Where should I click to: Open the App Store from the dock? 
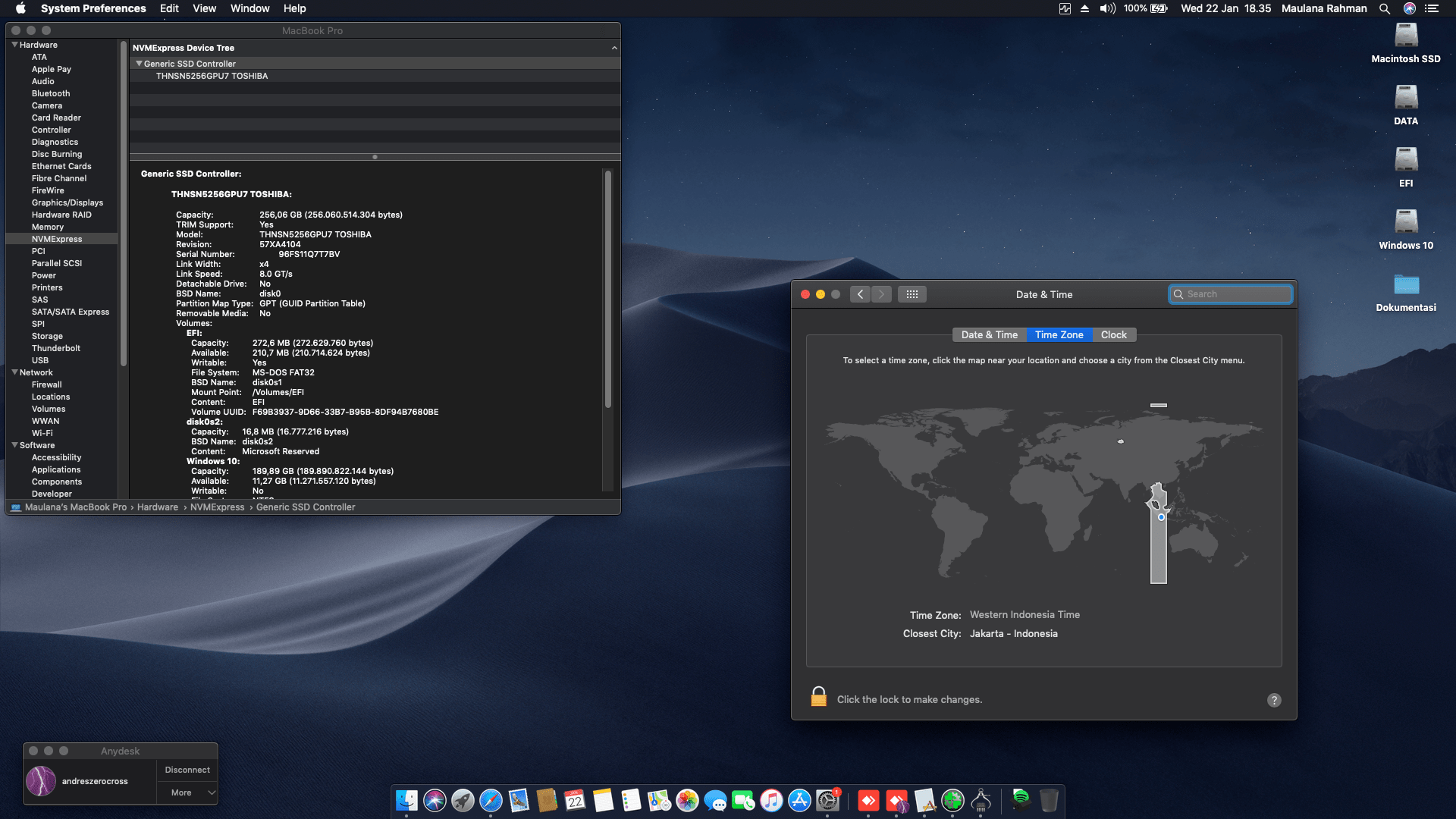pyautogui.click(x=799, y=801)
